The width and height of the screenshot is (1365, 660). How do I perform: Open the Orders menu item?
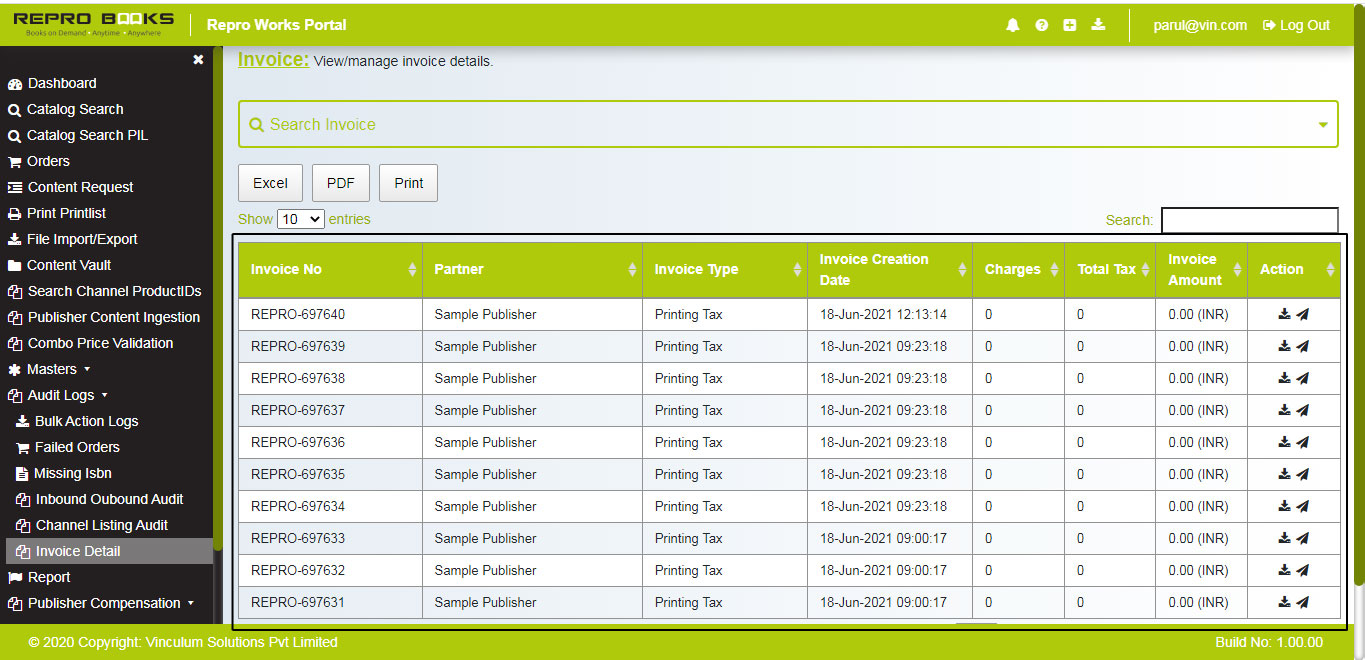pyautogui.click(x=46, y=161)
